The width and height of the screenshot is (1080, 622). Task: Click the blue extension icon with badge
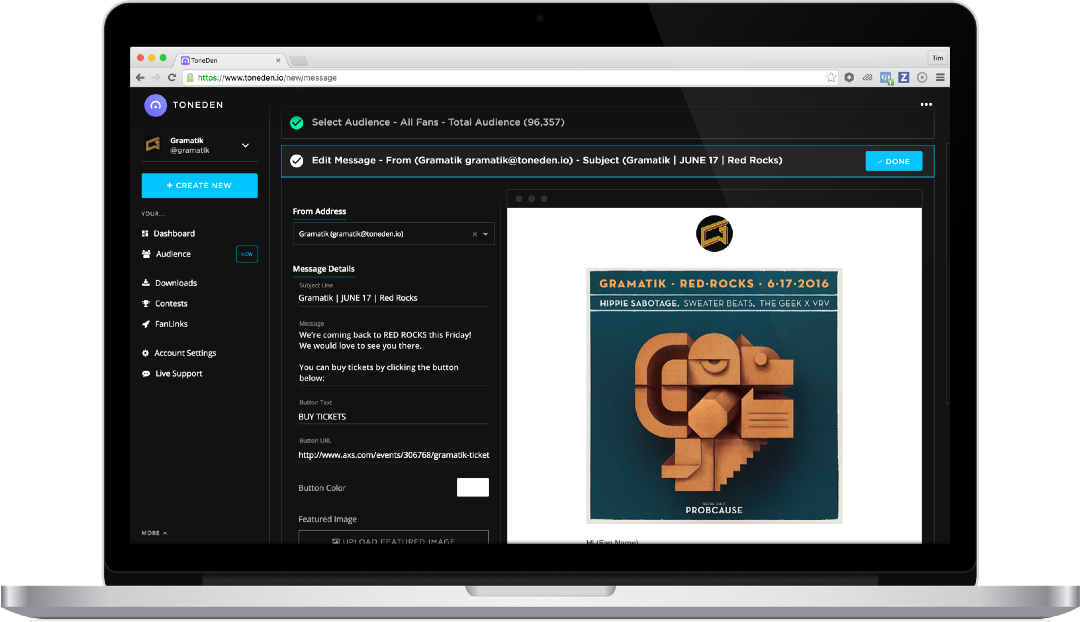tap(886, 79)
